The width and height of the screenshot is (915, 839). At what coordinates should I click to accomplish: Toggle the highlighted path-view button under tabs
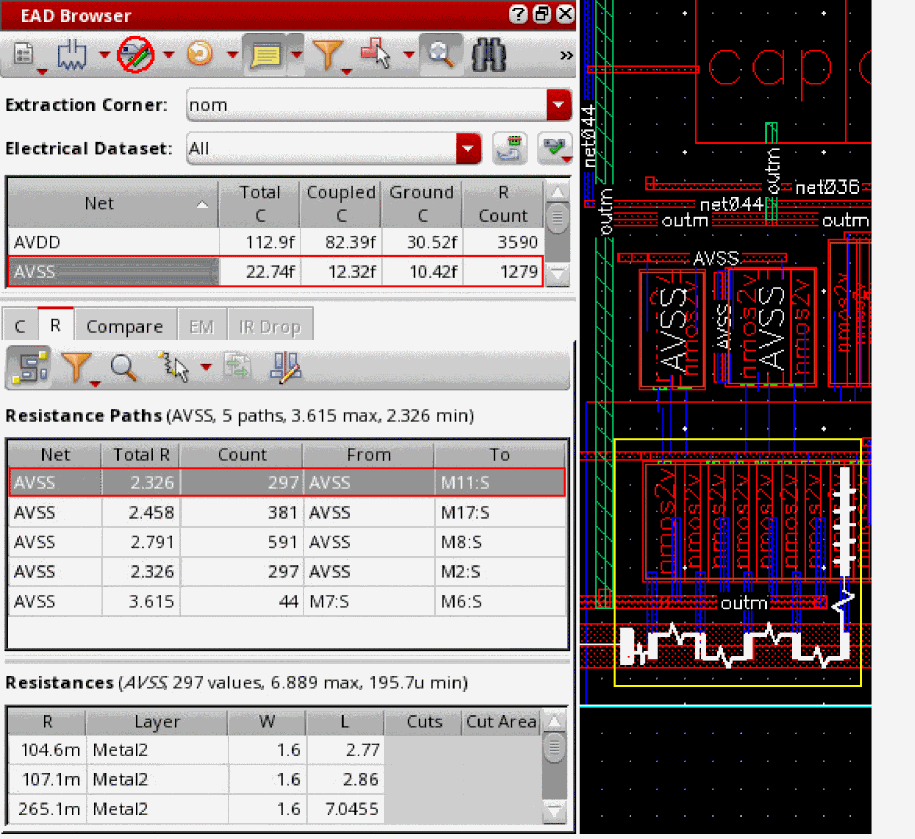(x=27, y=368)
